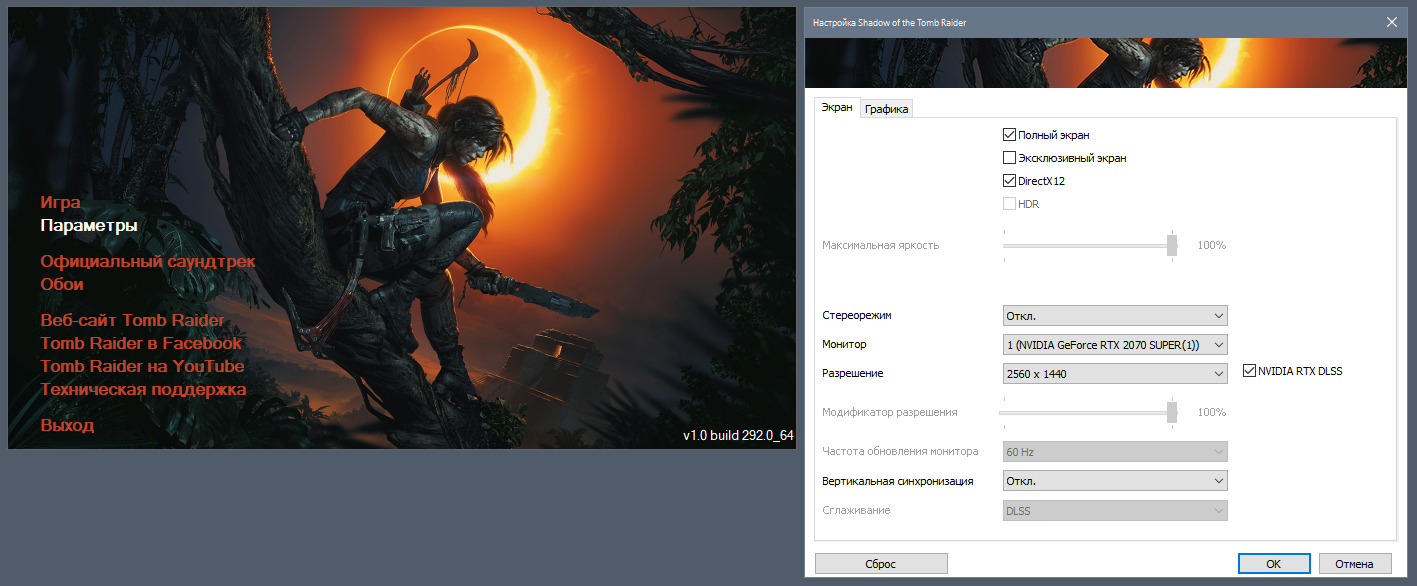Switch to the Экран tab
1417x586 pixels.
[837, 108]
